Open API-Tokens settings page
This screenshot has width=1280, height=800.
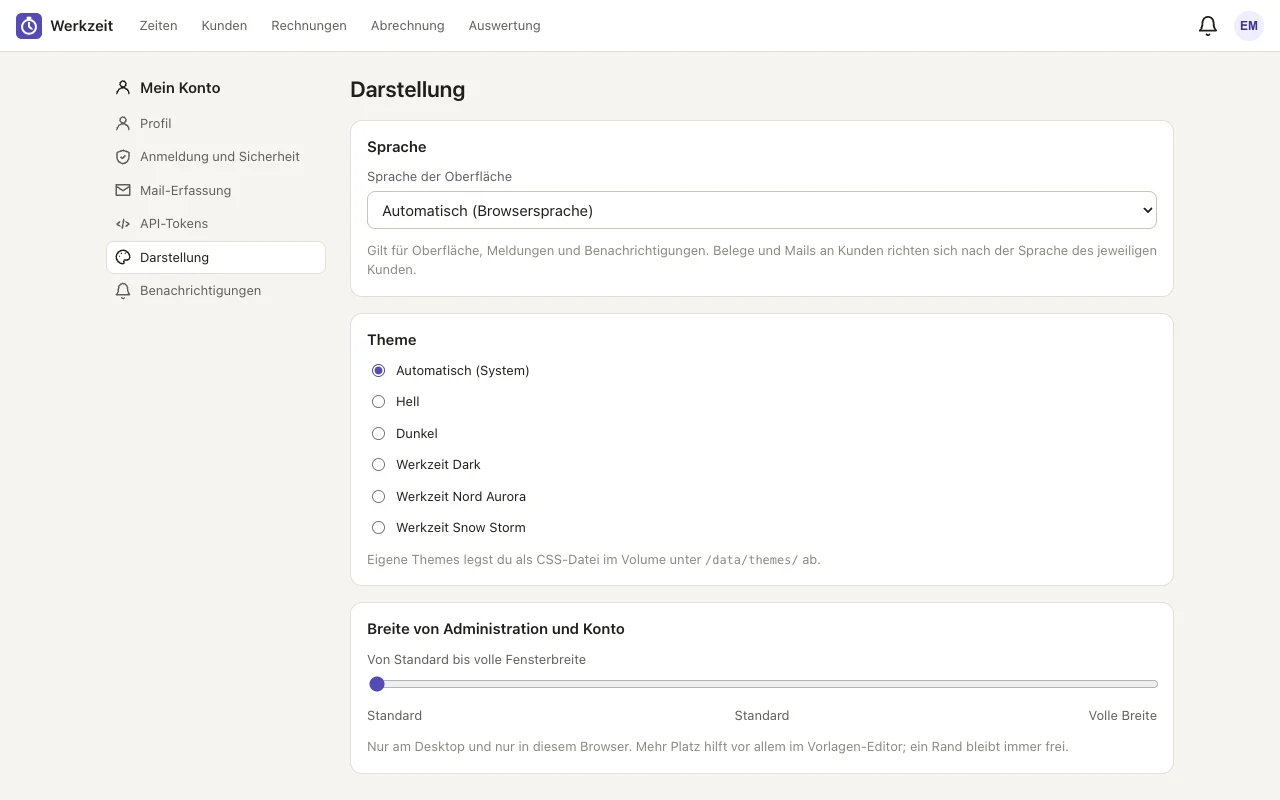[x=216, y=224]
